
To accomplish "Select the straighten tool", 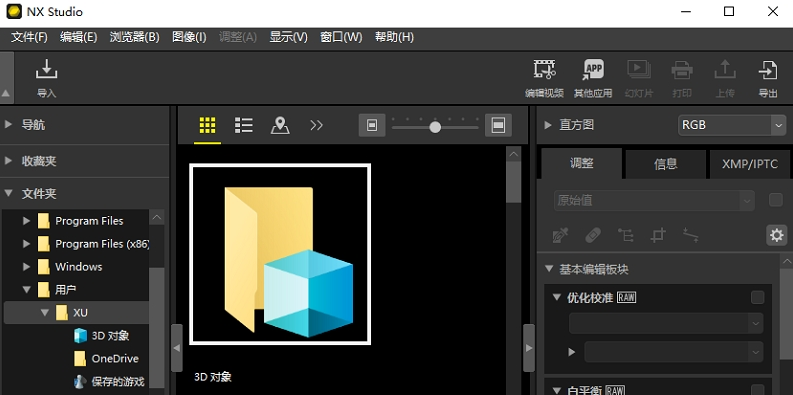I will (x=690, y=235).
